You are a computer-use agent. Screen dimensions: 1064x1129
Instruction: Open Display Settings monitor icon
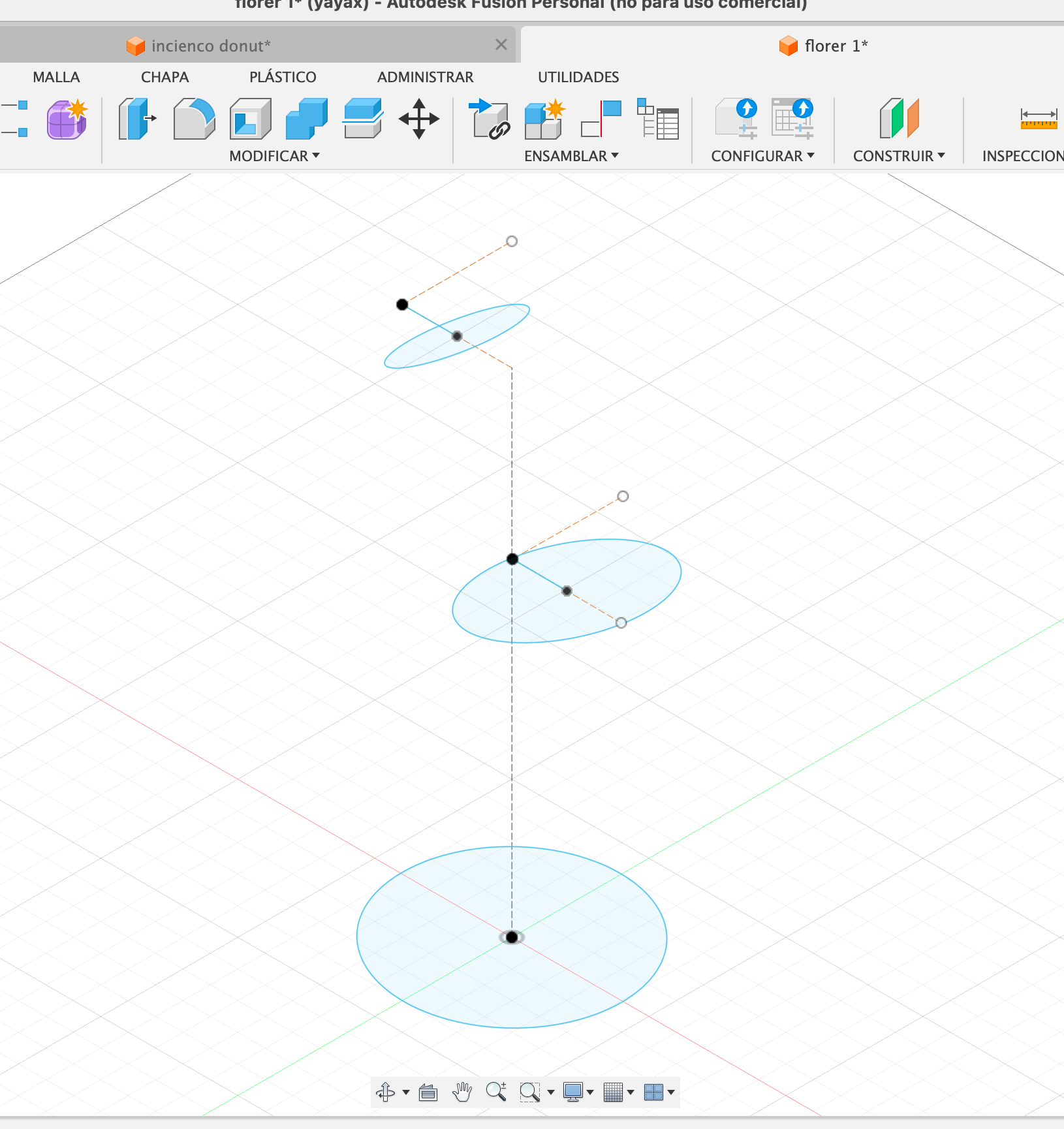point(573,1092)
